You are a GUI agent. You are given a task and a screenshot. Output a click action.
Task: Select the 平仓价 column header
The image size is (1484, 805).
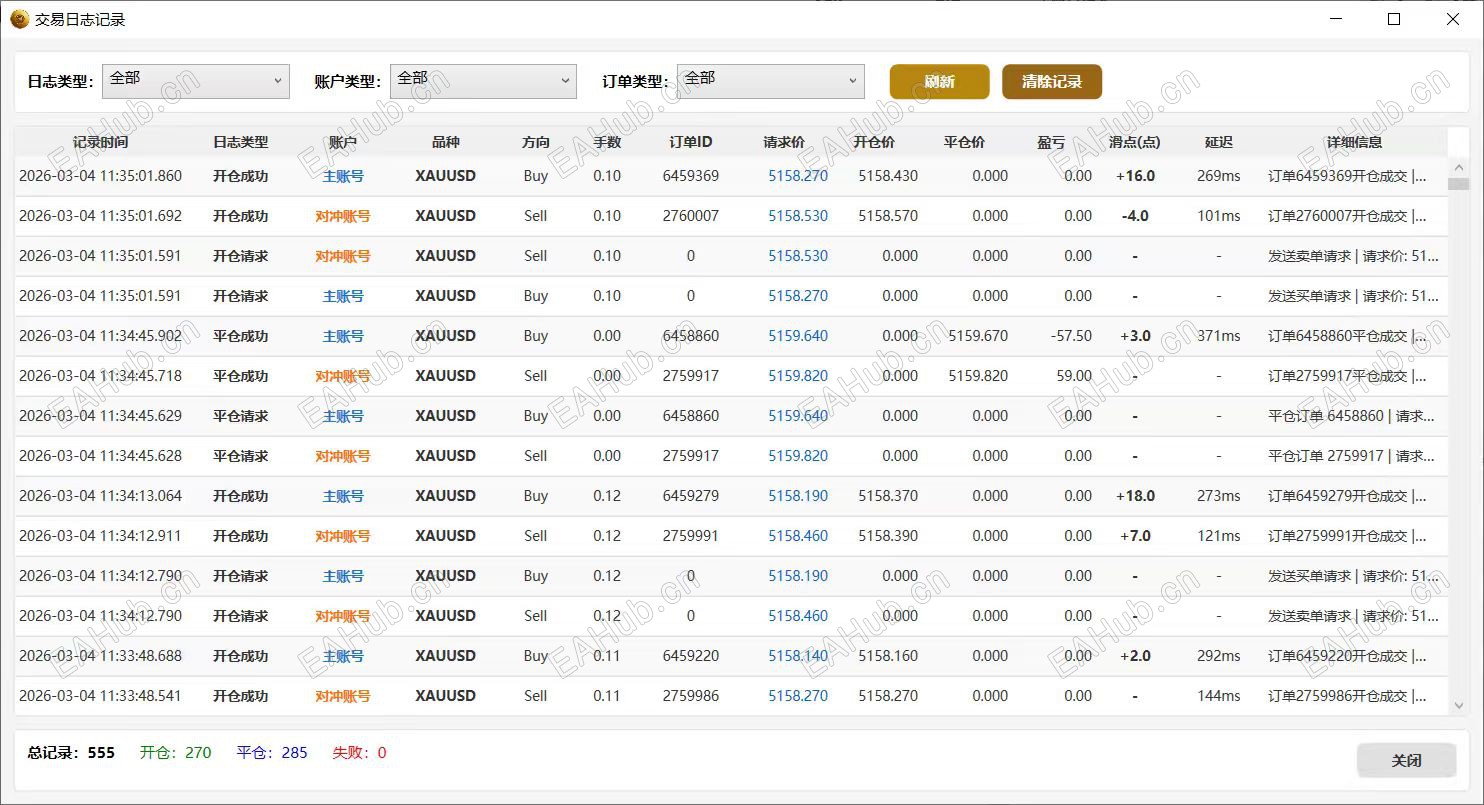click(x=964, y=142)
